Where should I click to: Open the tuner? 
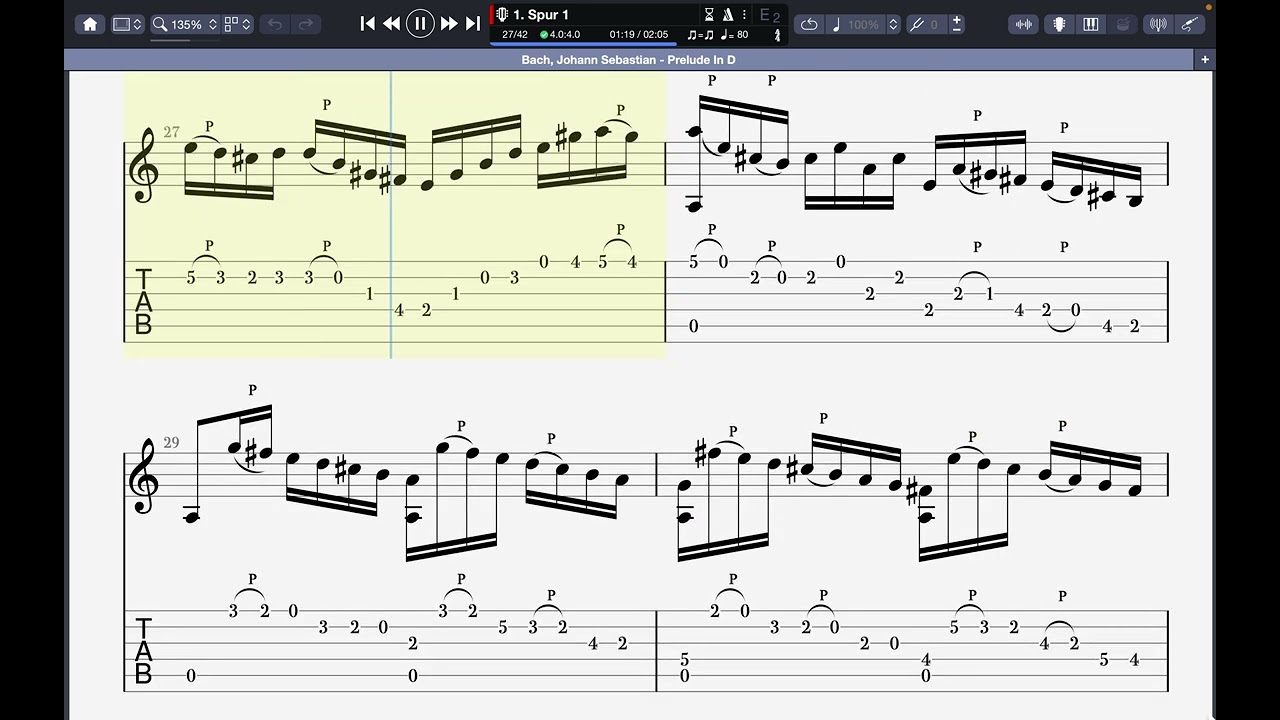click(1158, 24)
